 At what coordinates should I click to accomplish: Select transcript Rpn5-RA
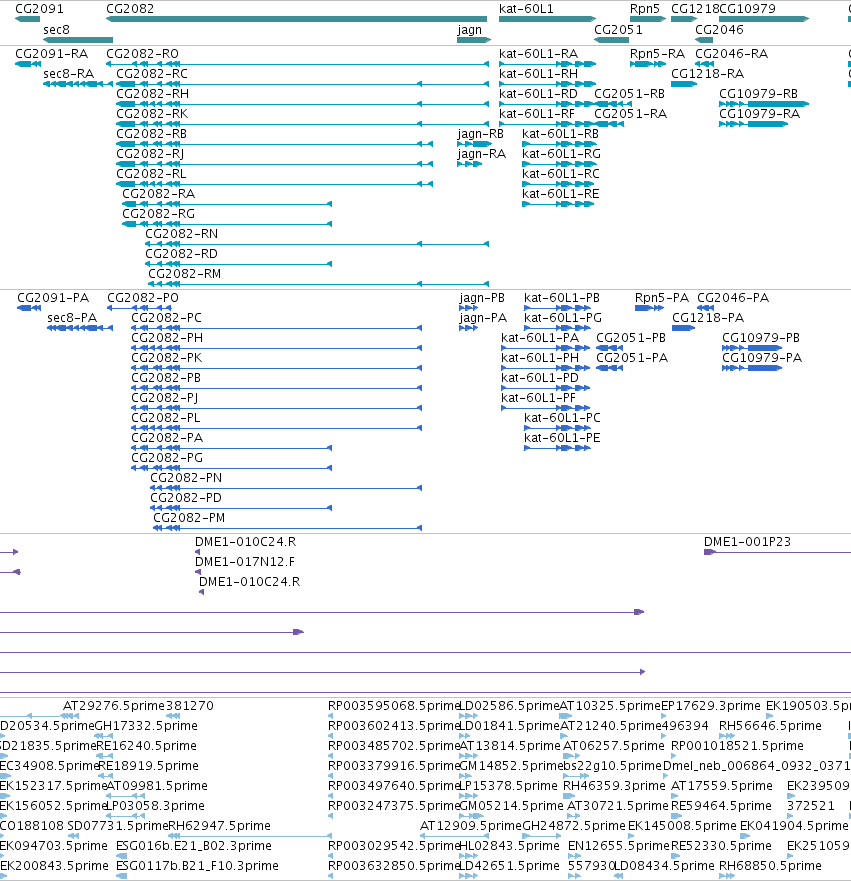coord(657,54)
